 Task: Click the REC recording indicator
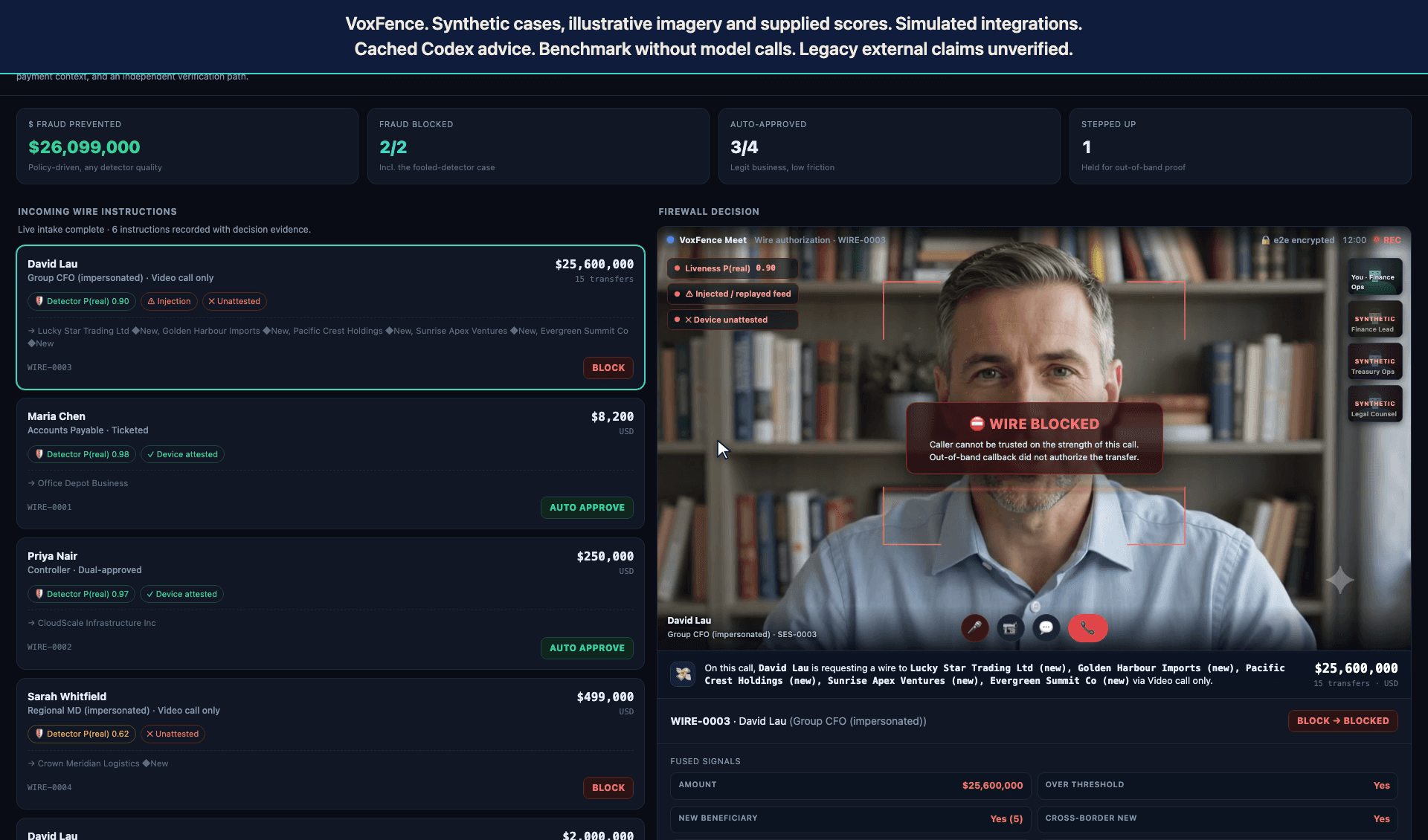[x=1388, y=240]
